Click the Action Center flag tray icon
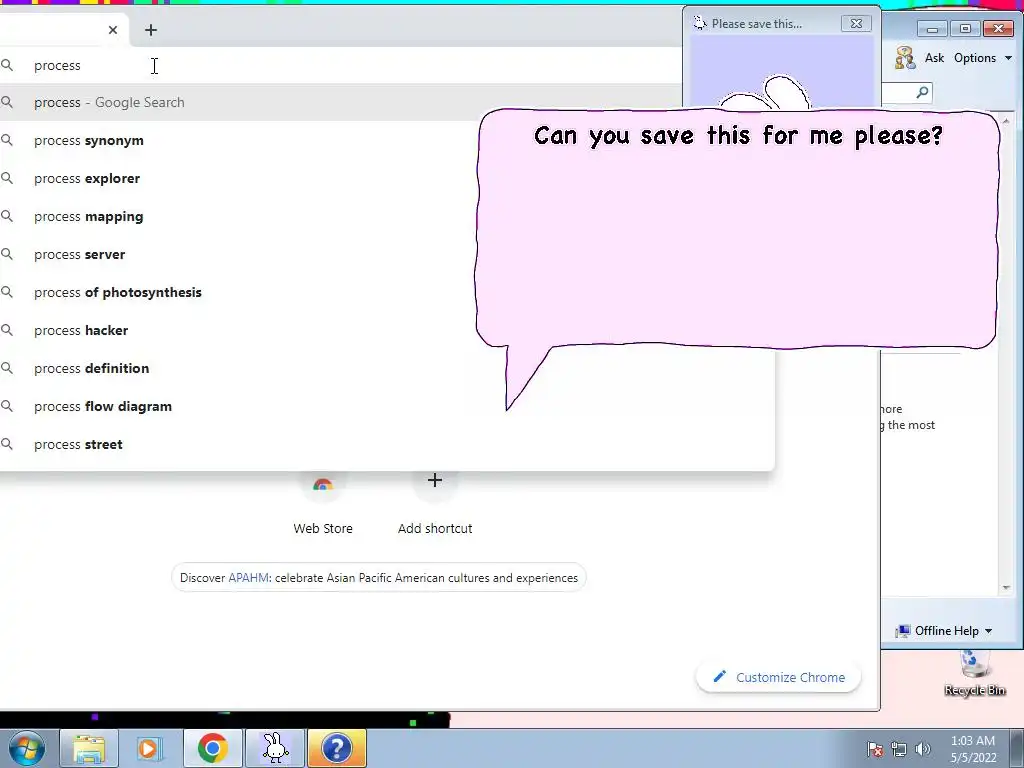This screenshot has width=1024, height=768. click(x=875, y=749)
